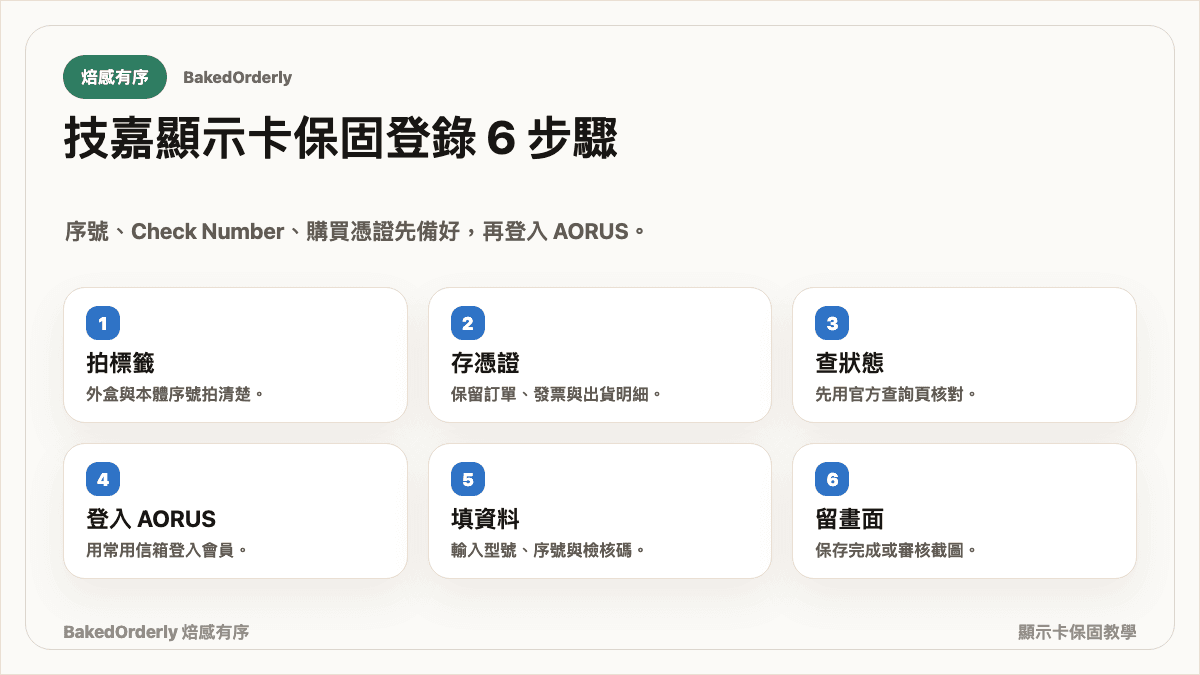Screen dimensions: 1200x675
Task: Click the number 4 step badge
Action: pos(103,479)
